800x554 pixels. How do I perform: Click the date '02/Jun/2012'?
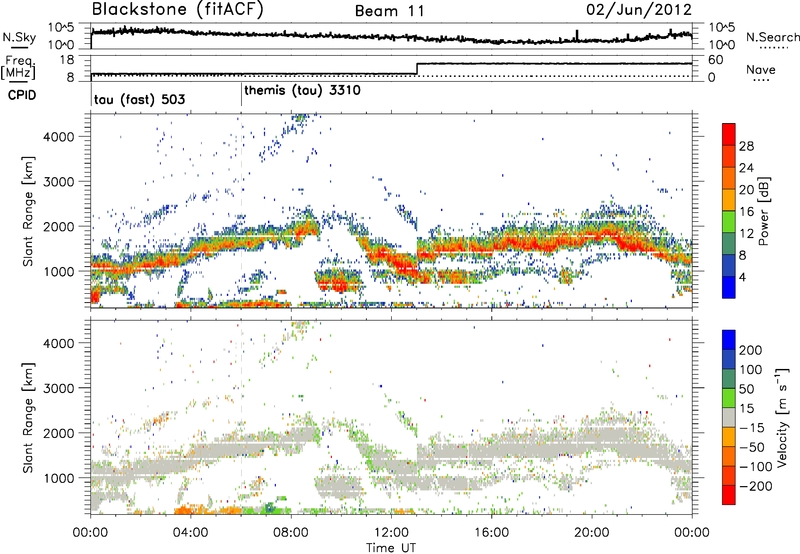(639, 10)
